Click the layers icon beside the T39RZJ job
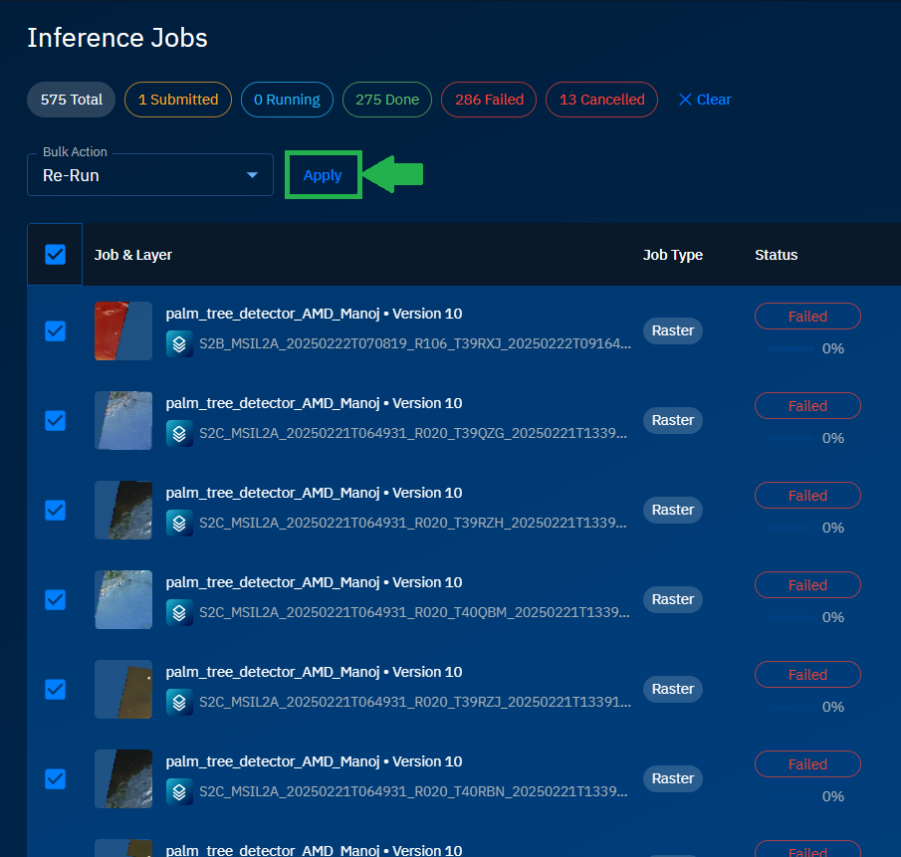This screenshot has height=857, width=901. (x=180, y=704)
